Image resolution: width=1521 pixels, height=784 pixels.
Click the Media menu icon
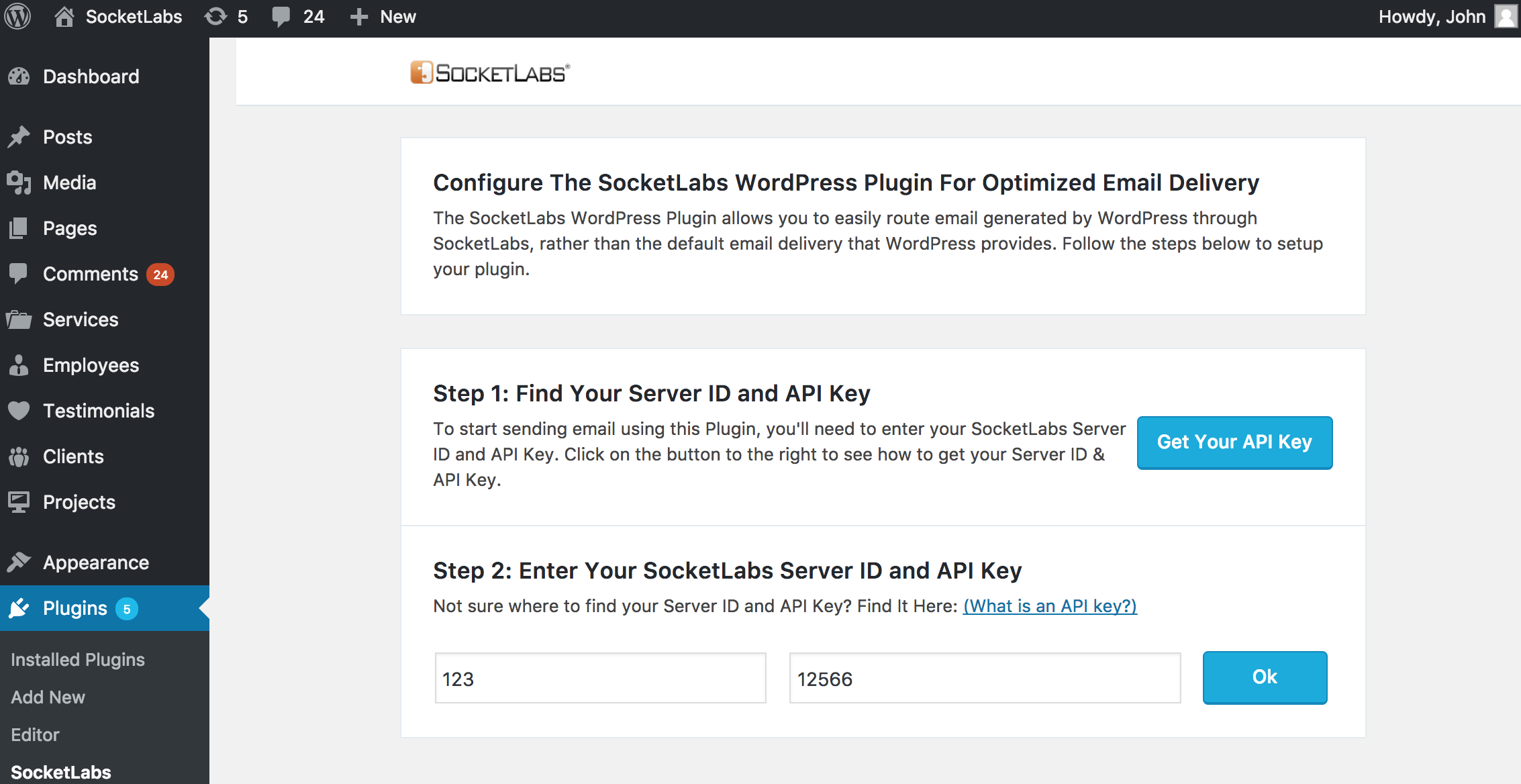20,182
